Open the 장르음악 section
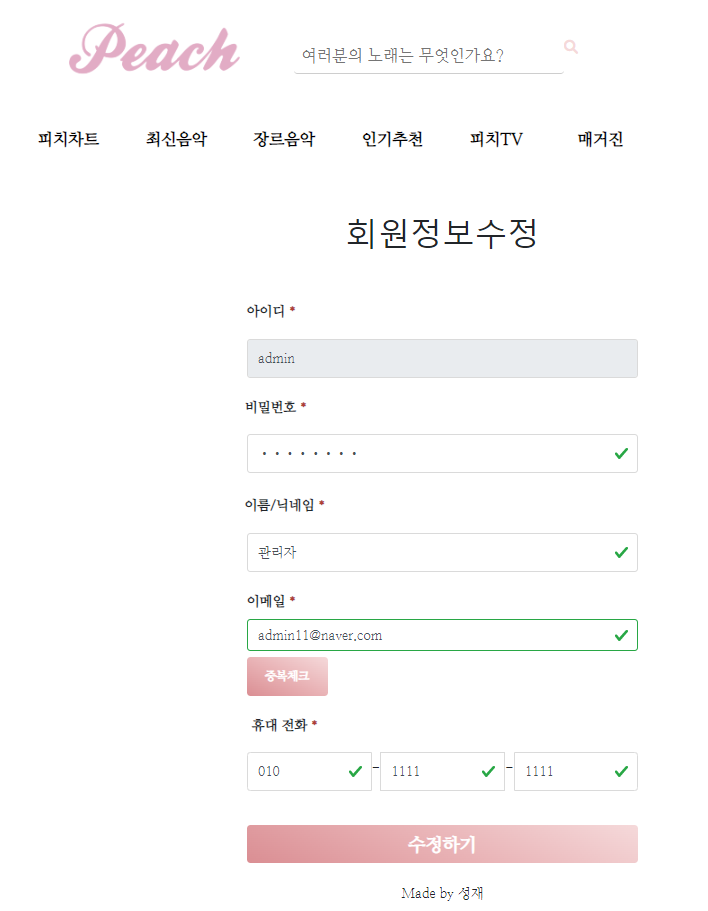The width and height of the screenshot is (708, 911). 284,139
